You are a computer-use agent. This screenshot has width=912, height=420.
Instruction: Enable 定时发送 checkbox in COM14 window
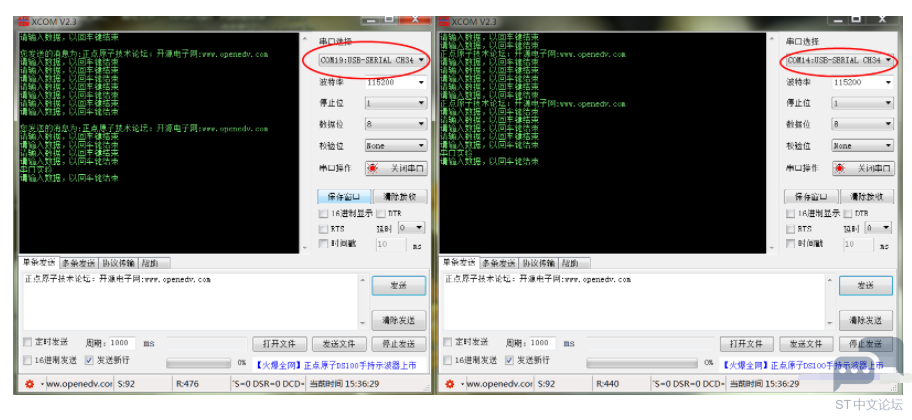tap(447, 342)
